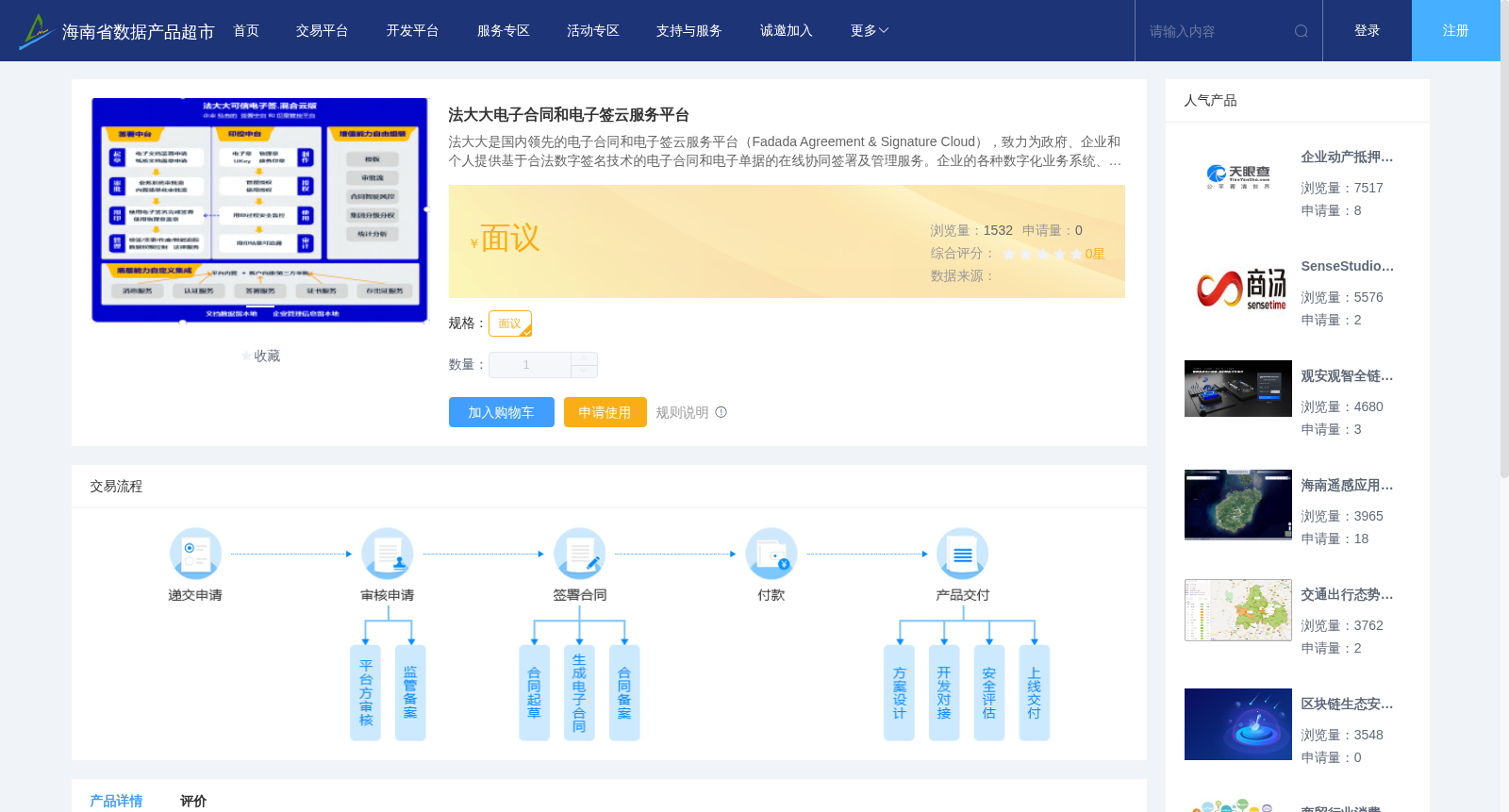Click the 签署合同 step icon
Screen dimensions: 1509x812
pos(579,554)
